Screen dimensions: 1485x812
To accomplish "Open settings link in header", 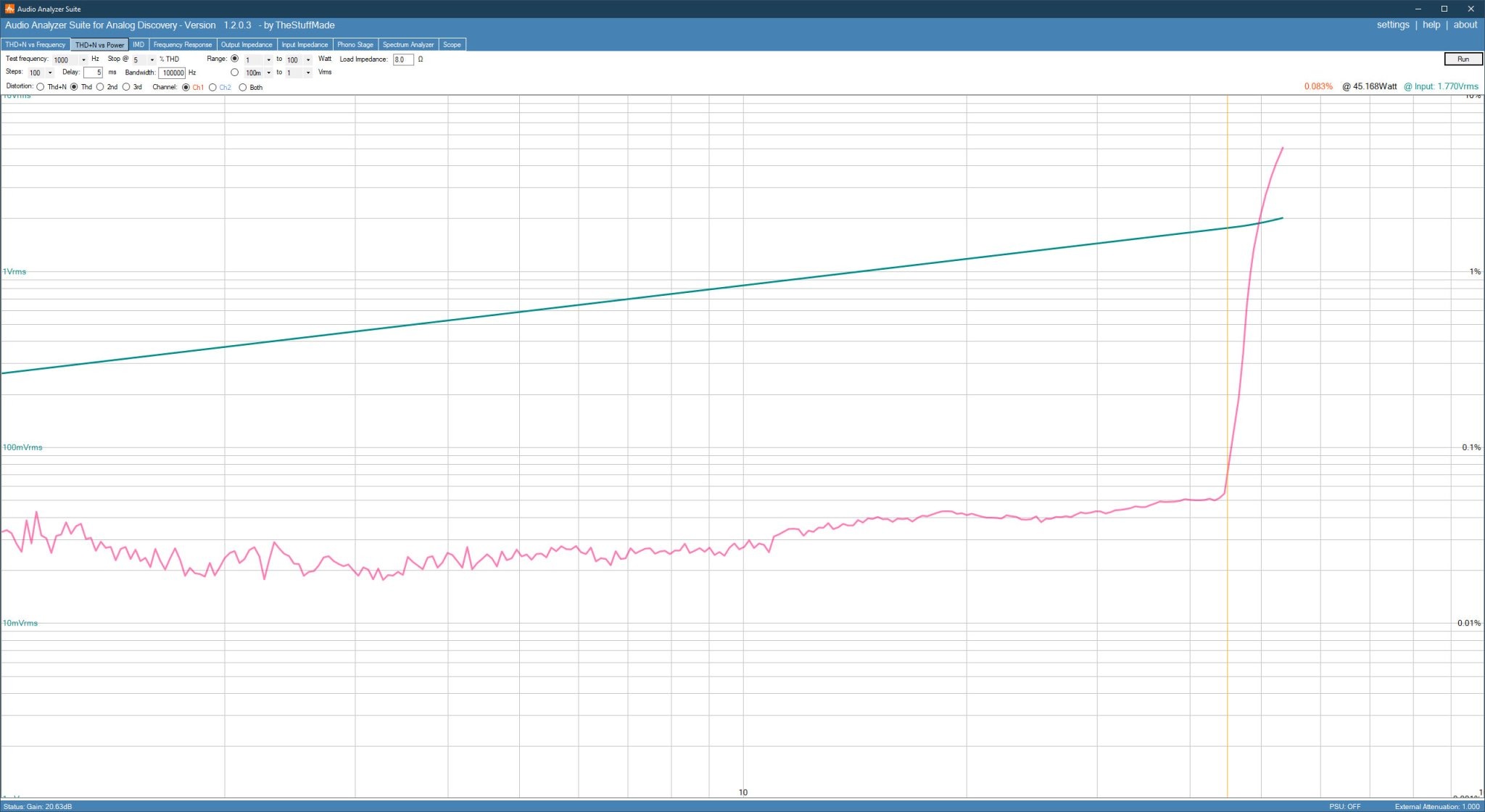I will coord(1393,25).
